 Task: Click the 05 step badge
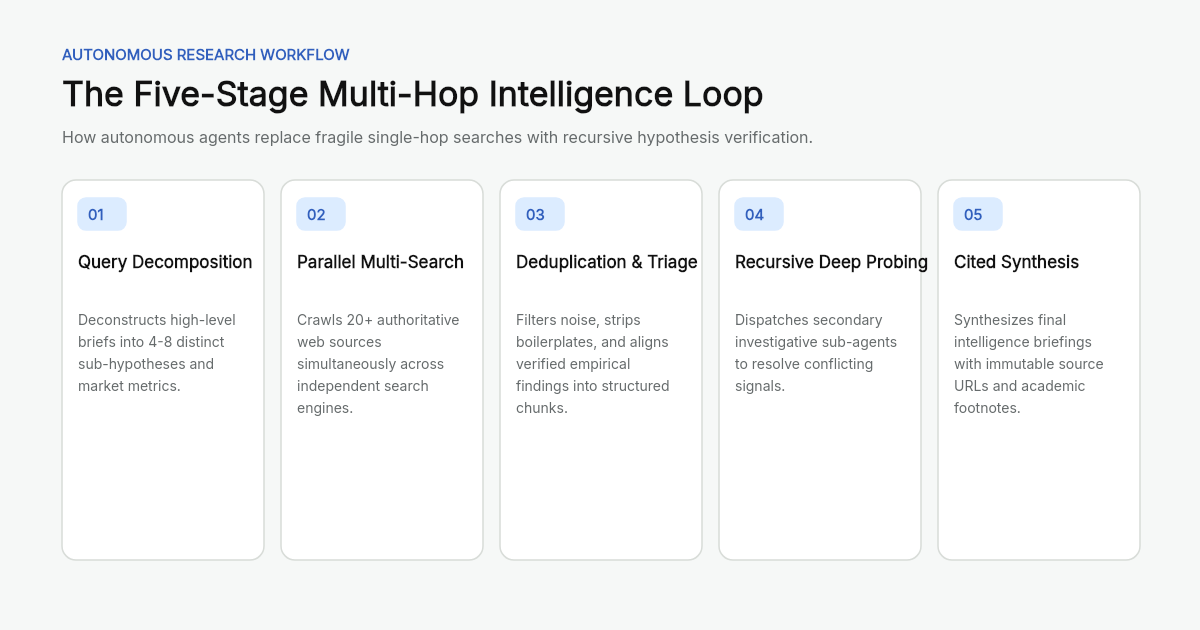[978, 214]
